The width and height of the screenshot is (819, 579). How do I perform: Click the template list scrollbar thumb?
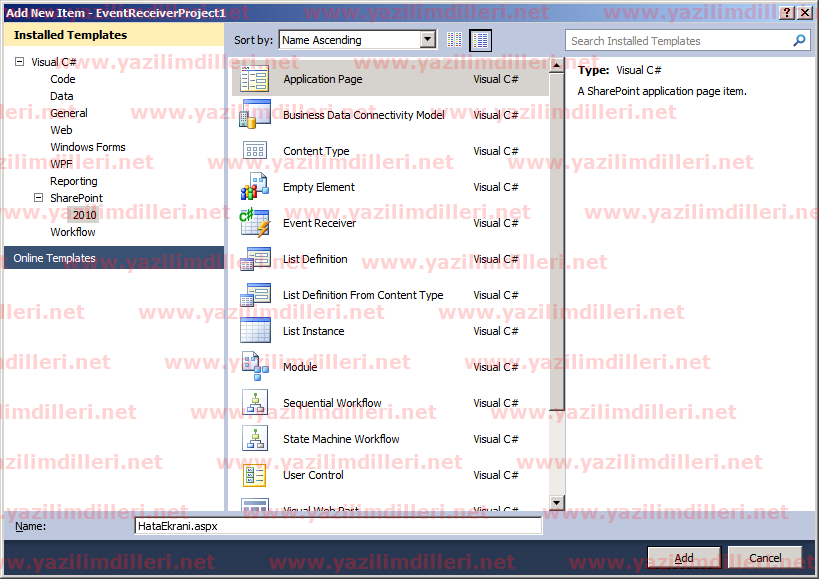(556, 242)
